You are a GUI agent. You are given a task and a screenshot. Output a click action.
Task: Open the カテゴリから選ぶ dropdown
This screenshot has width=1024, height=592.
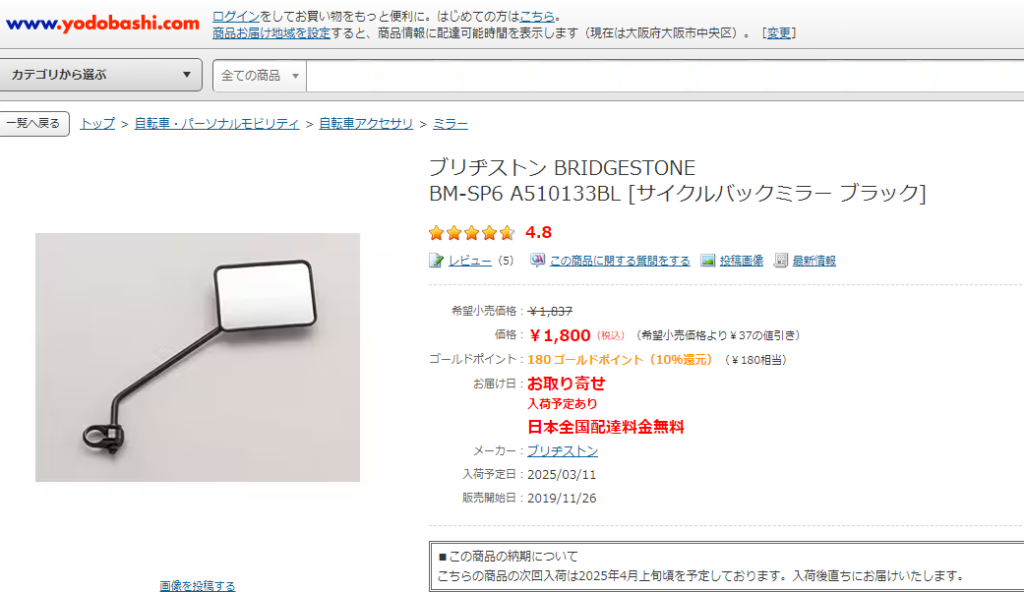(x=101, y=74)
